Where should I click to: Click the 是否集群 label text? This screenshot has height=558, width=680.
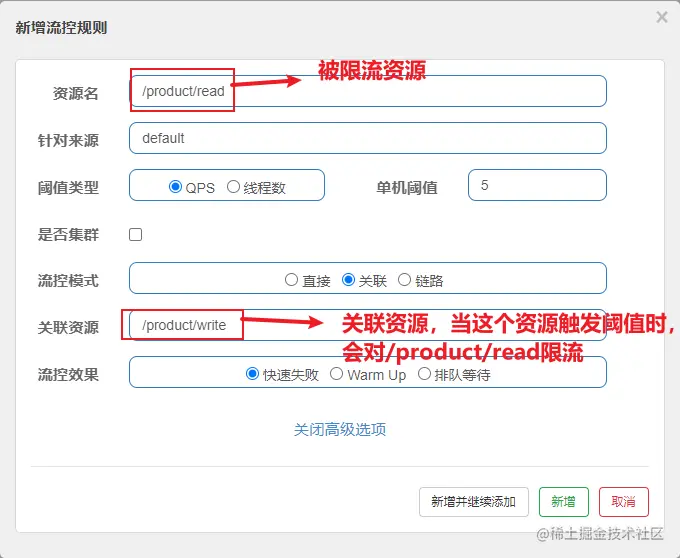tap(68, 235)
